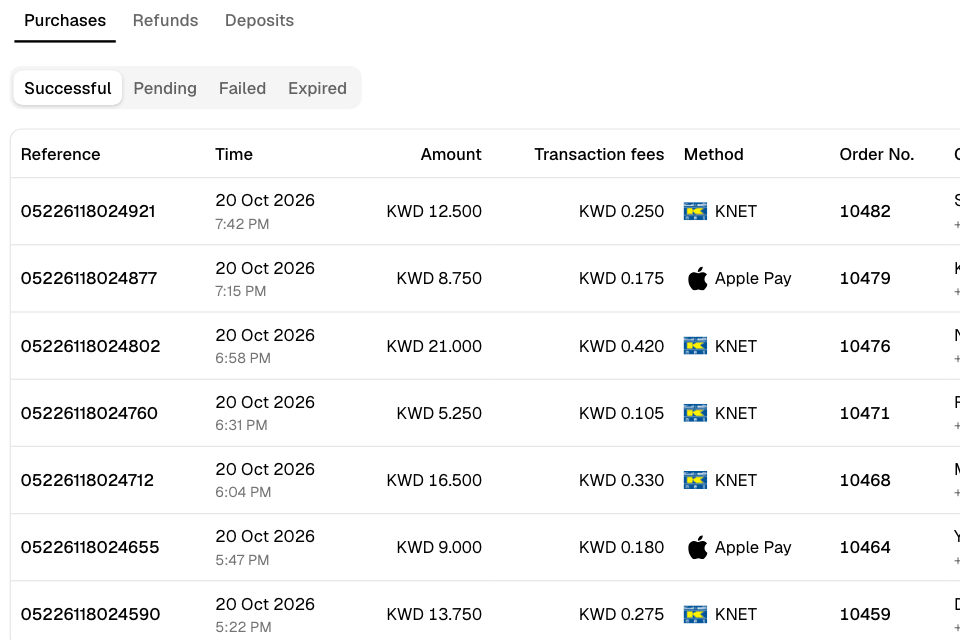Open reference 05226118024921
This screenshot has width=960, height=640.
click(x=88, y=211)
